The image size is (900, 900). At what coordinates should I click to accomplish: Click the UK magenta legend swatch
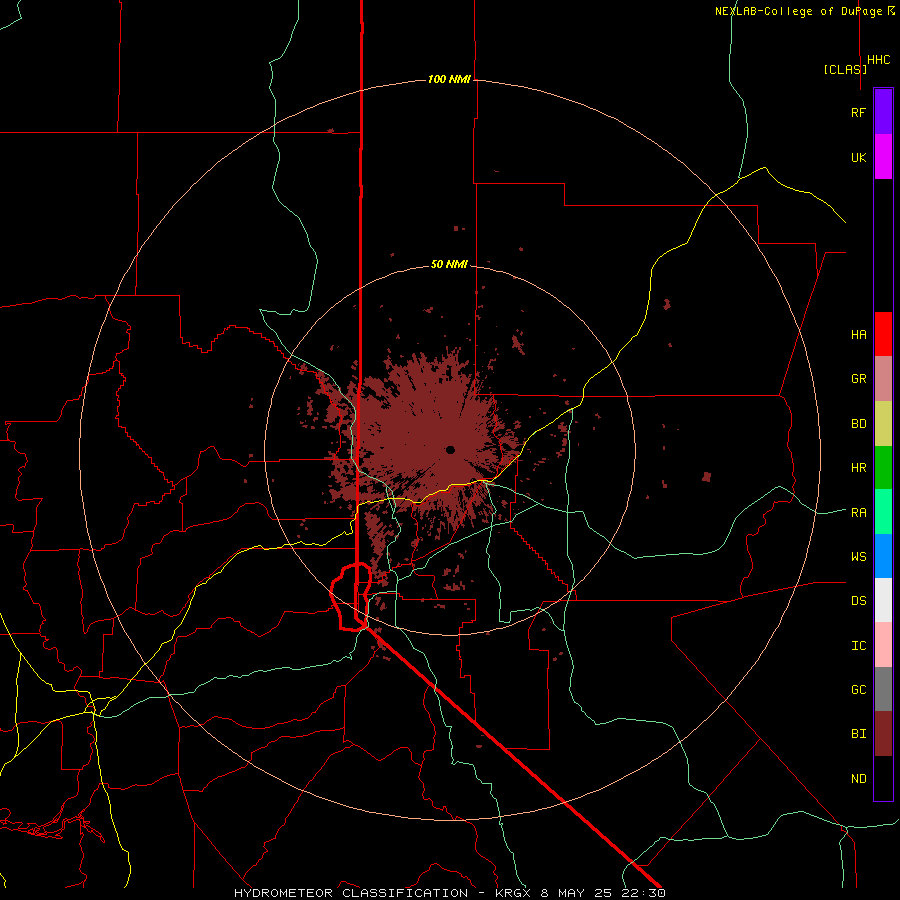coord(883,157)
